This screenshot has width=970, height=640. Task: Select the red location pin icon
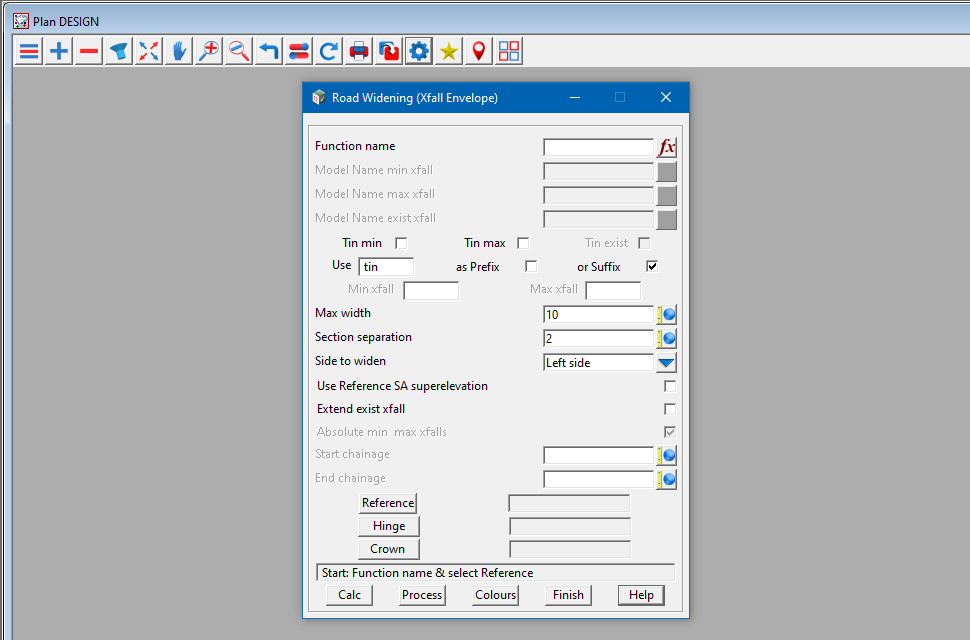tap(479, 51)
